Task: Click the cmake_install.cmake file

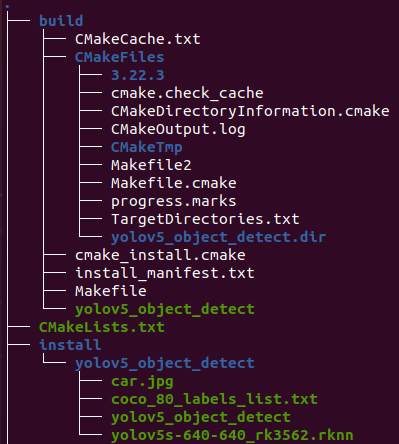Action: click(x=160, y=255)
